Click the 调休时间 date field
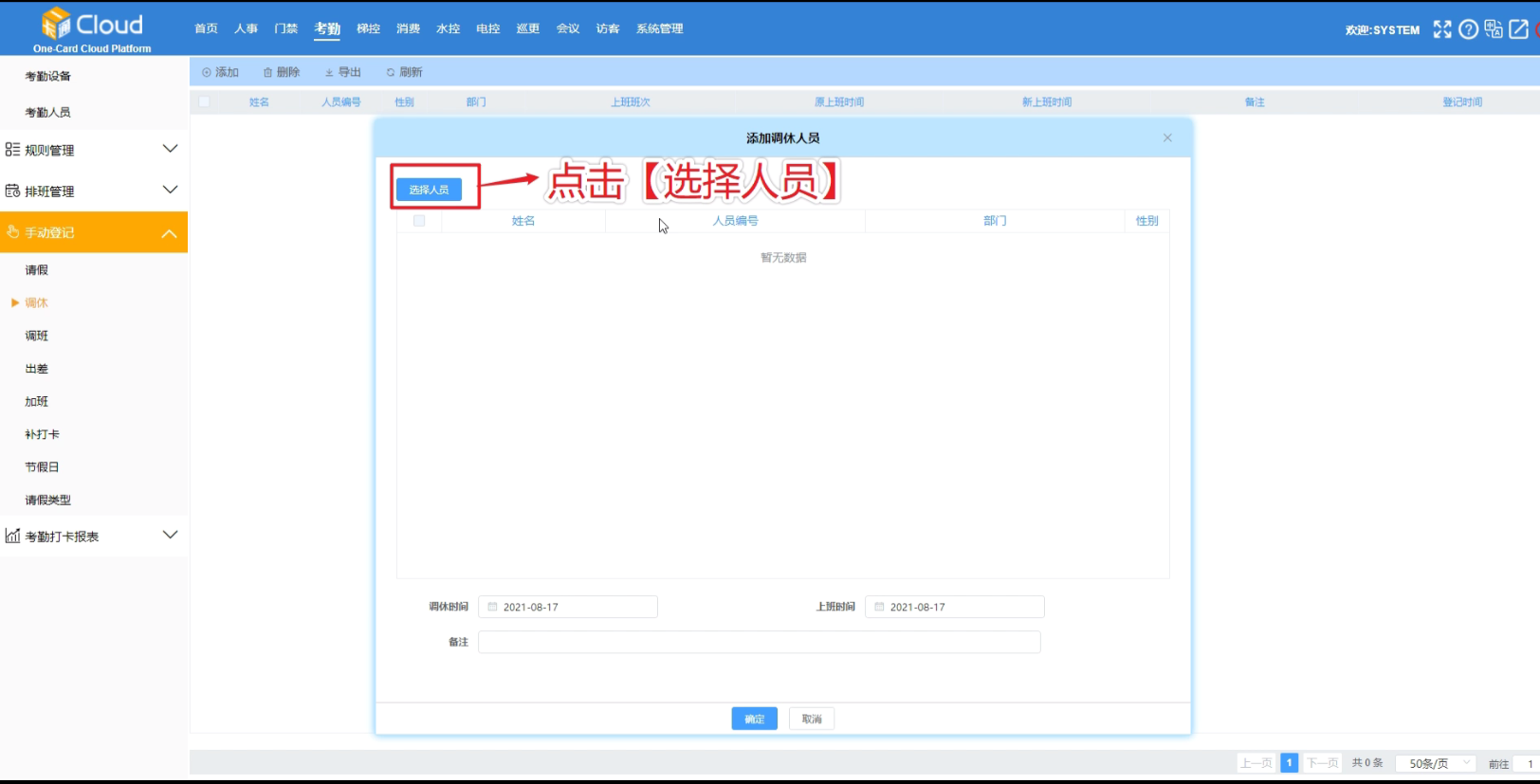Viewport: 1540px width, 784px height. coord(568,607)
